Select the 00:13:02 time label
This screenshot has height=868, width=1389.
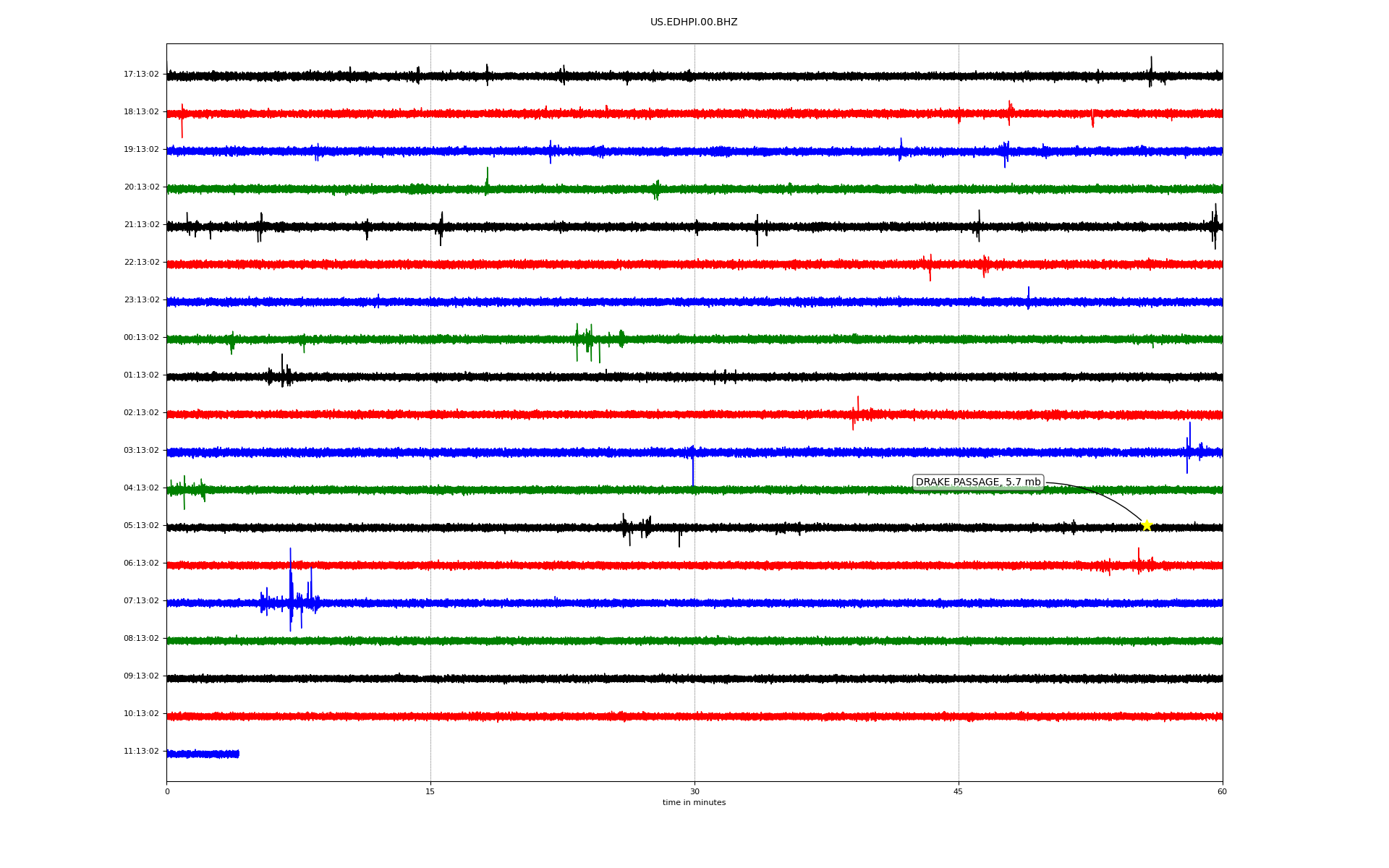pos(141,337)
